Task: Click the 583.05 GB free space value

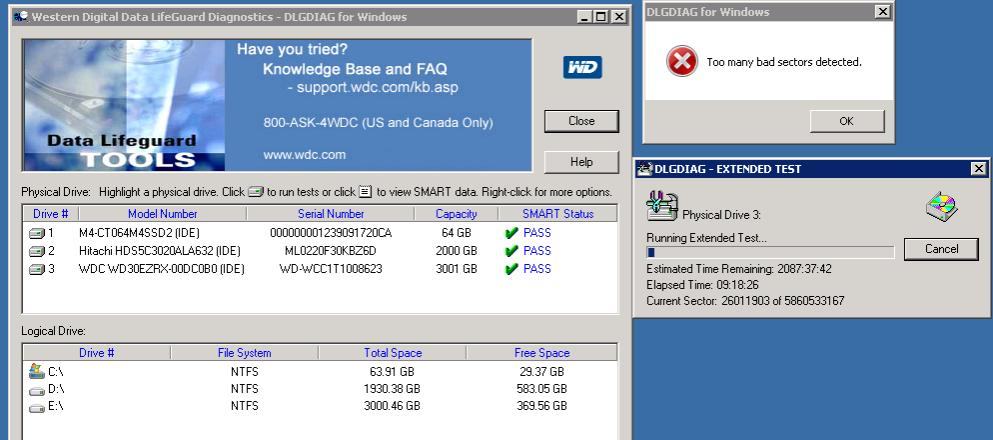Action: [x=541, y=389]
